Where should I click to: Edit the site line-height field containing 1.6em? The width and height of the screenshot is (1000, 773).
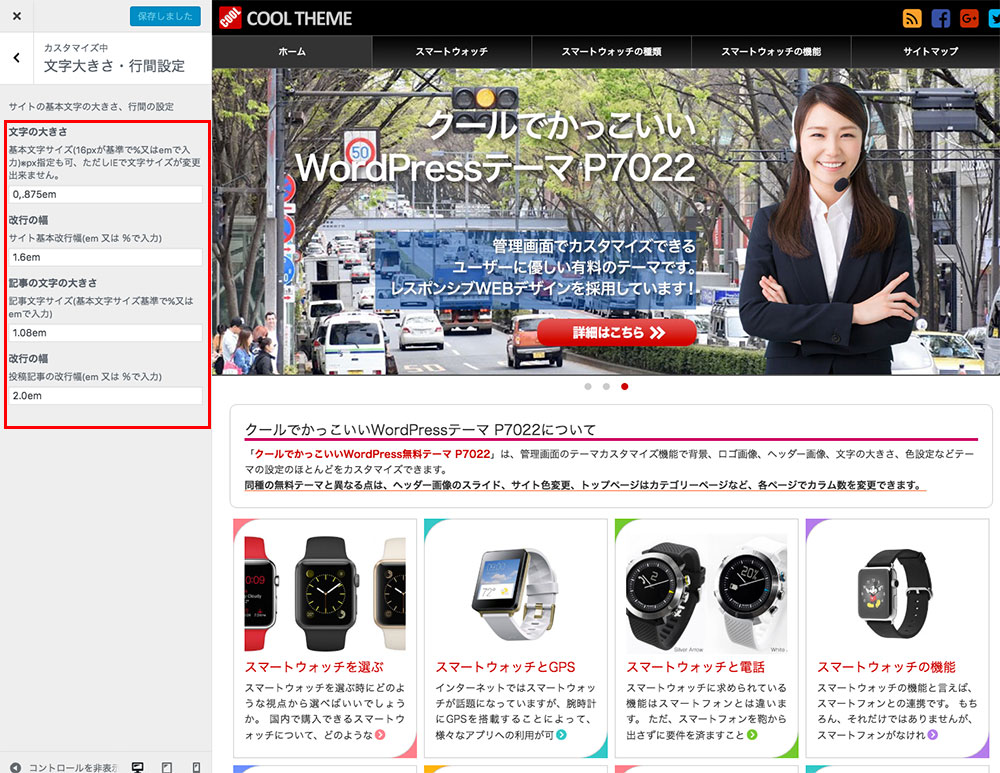point(106,258)
